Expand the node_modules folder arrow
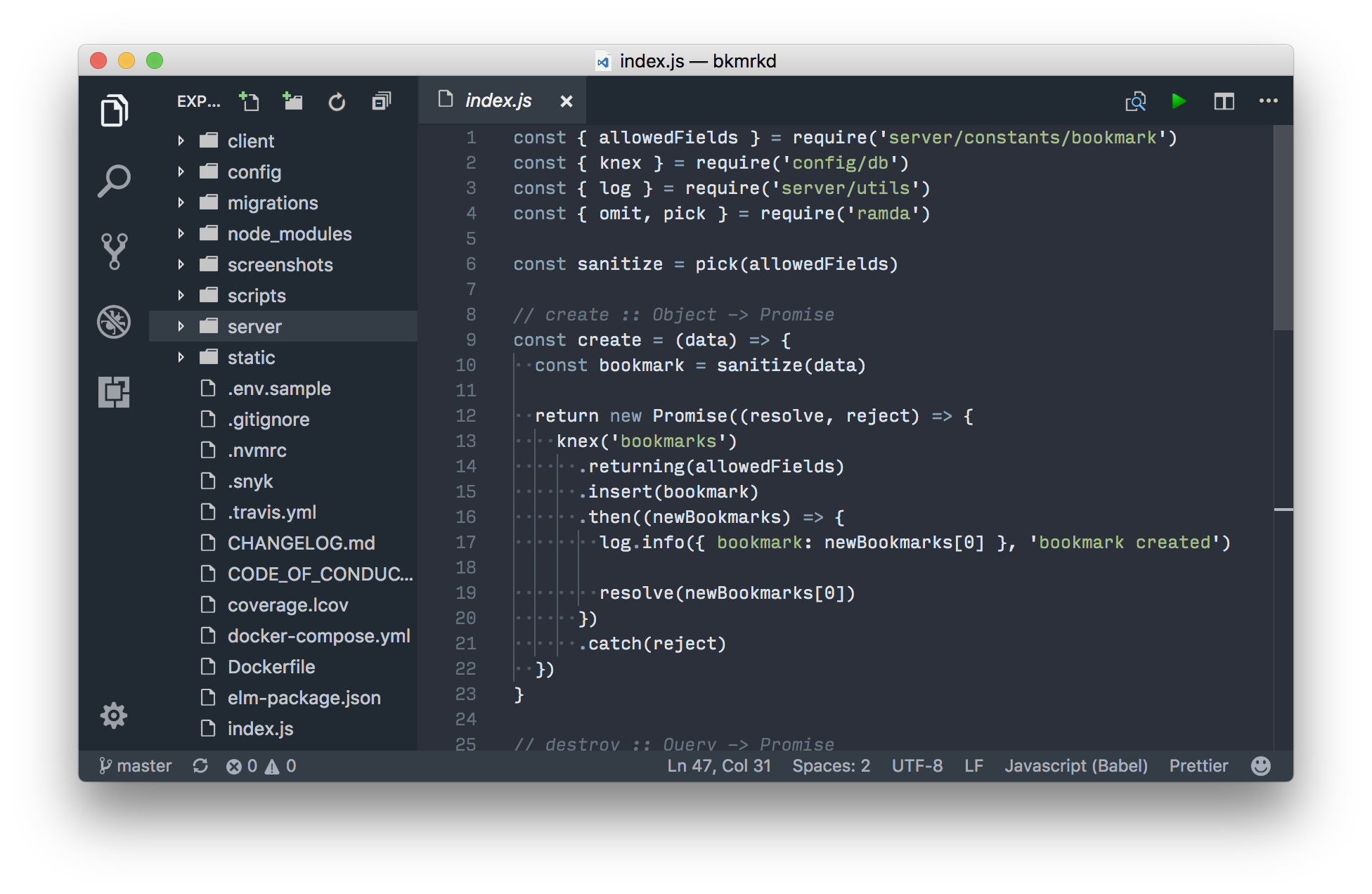 [181, 233]
